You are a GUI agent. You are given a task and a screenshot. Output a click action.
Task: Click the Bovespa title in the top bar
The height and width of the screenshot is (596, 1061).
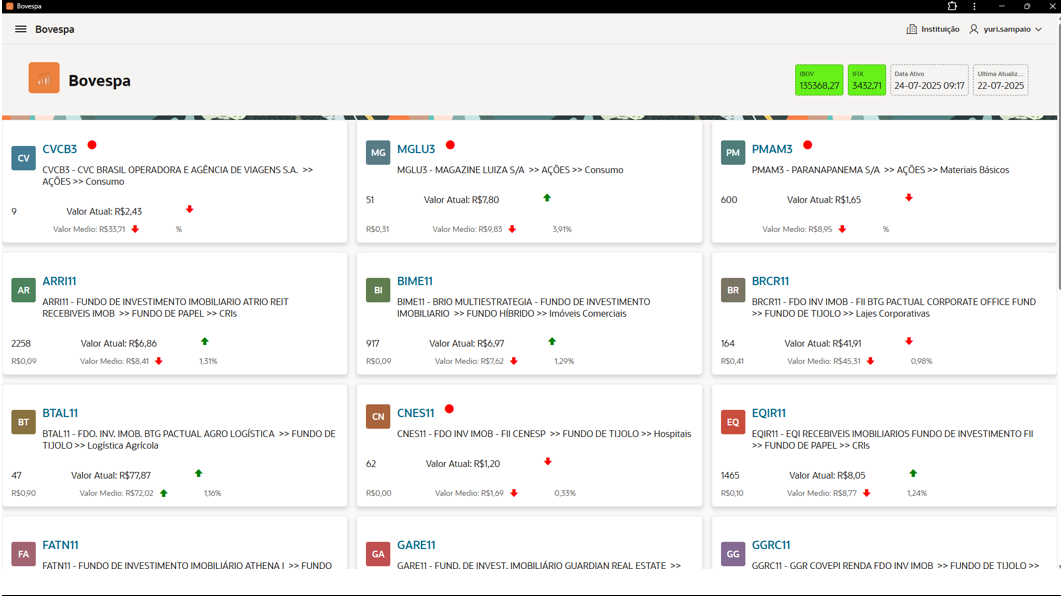tap(55, 29)
